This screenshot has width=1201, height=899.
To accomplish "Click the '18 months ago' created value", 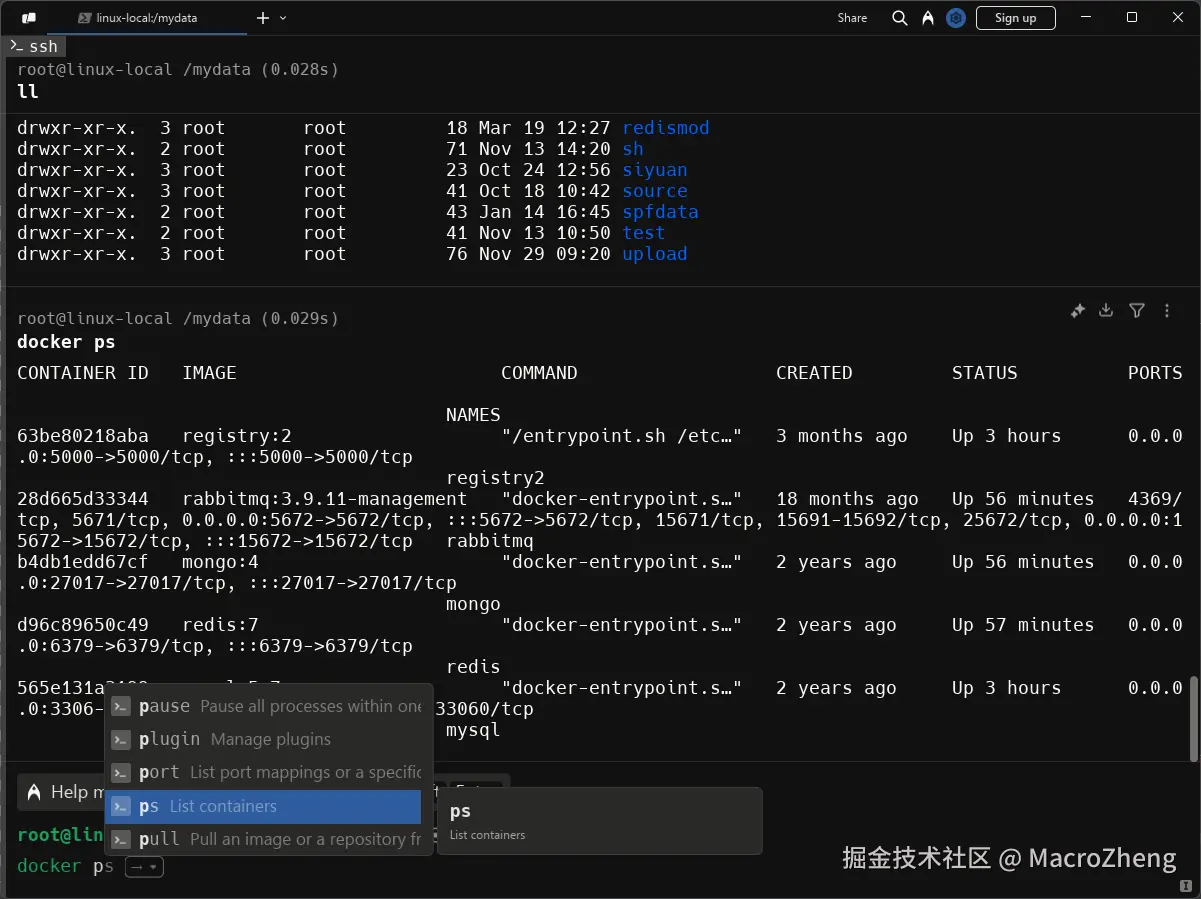I will tap(847, 499).
